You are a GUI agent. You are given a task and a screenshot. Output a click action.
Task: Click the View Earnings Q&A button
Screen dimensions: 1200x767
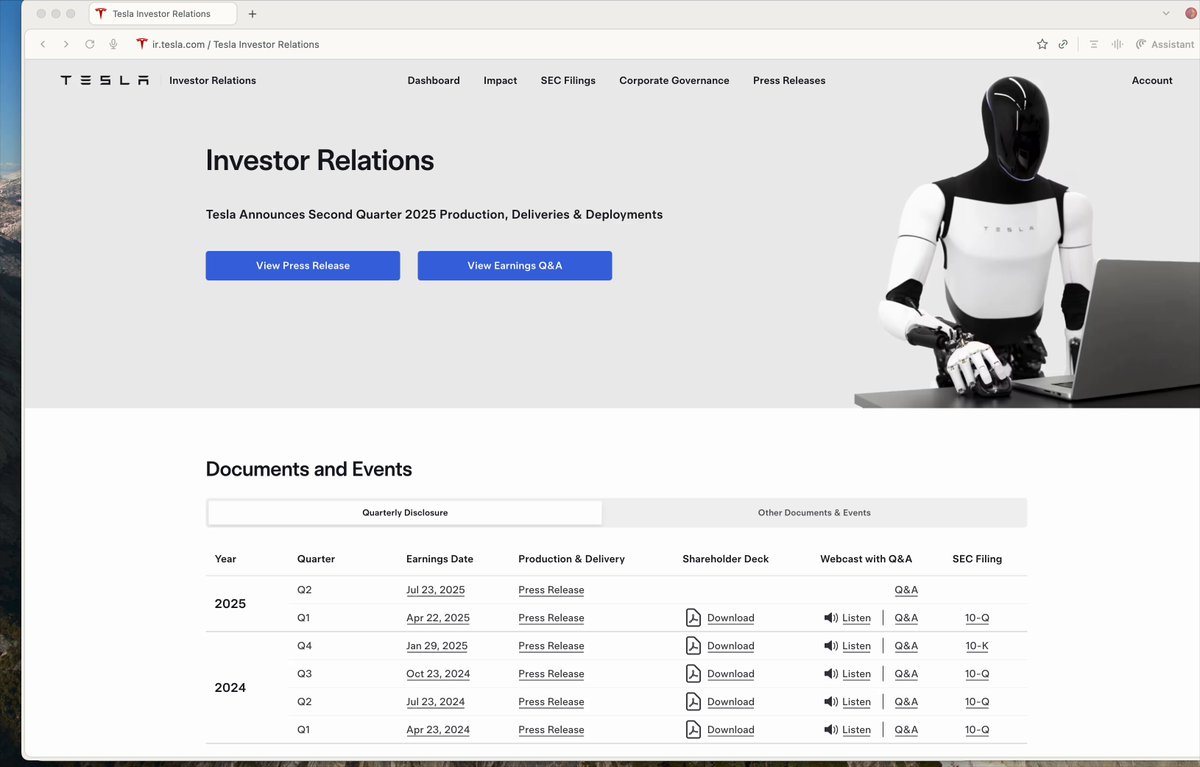point(515,266)
